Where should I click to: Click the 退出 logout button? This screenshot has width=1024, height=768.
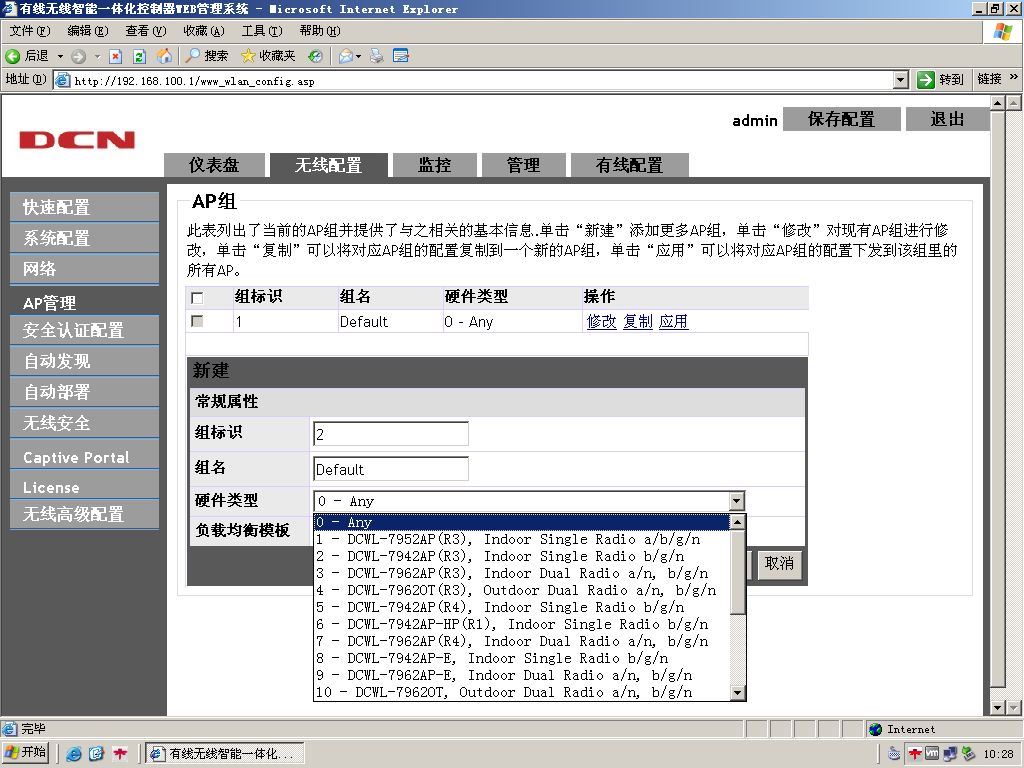click(947, 120)
